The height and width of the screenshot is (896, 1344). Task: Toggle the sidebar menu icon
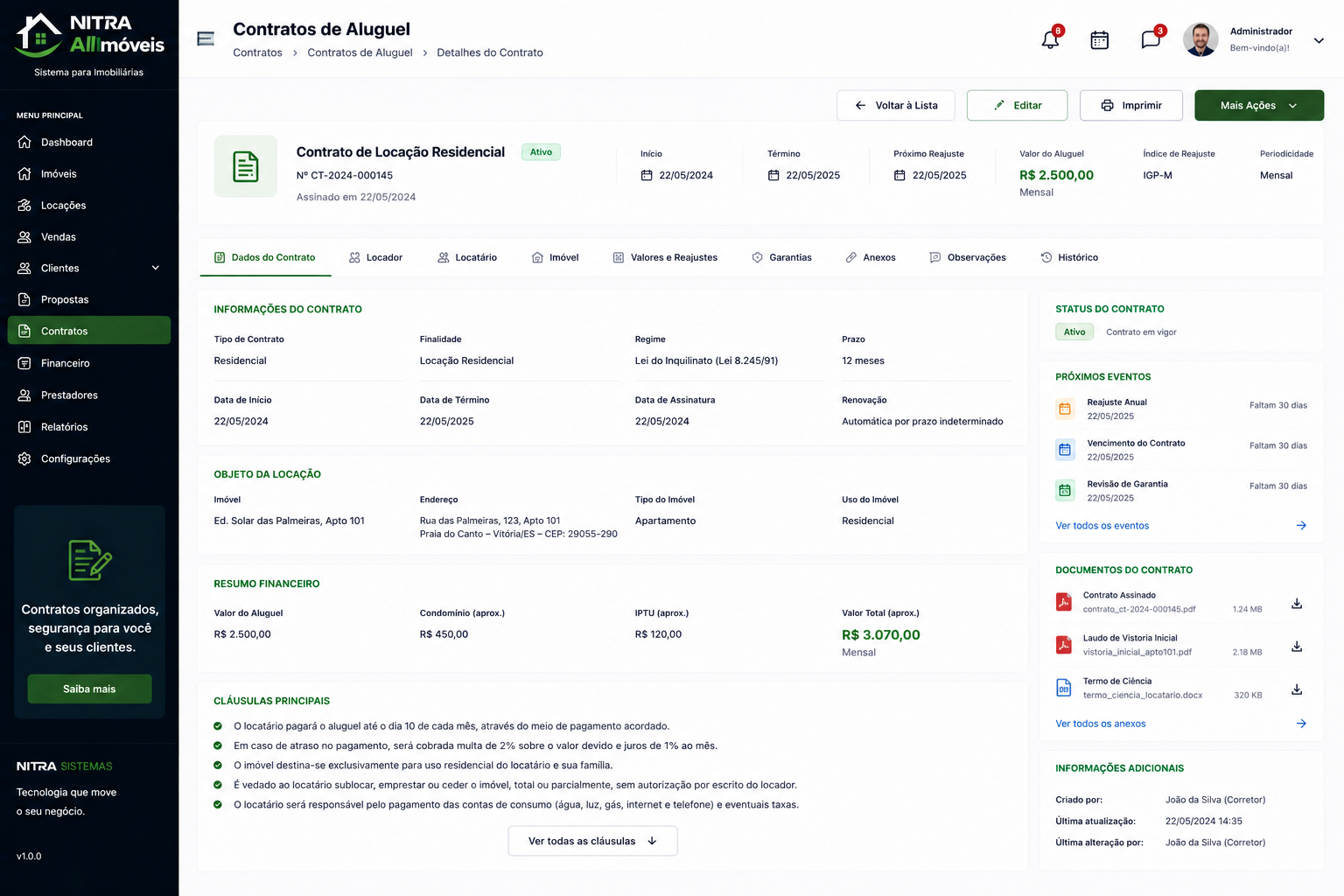(206, 39)
